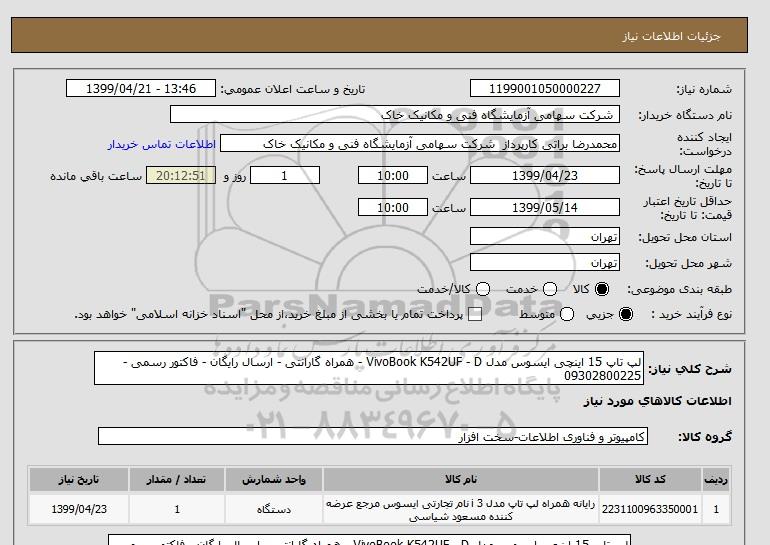Viewport: 770px width, 545px height.
Task: Click the delivery city تهران field
Action: pos(545,262)
